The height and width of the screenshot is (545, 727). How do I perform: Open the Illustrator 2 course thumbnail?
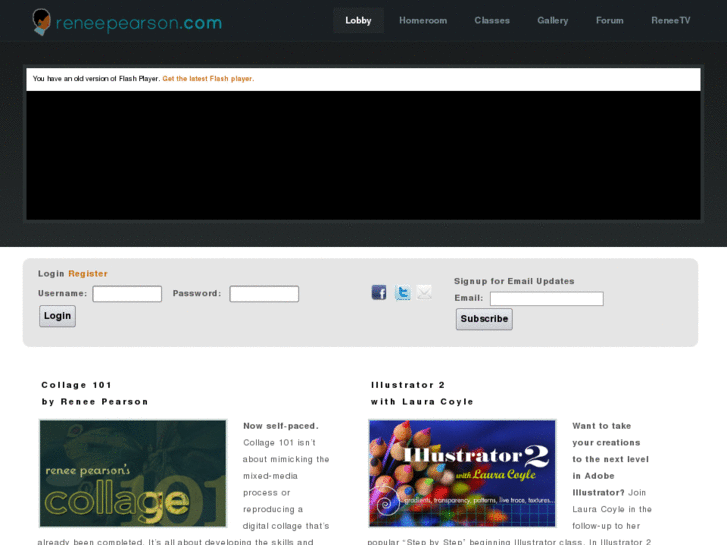(x=462, y=473)
